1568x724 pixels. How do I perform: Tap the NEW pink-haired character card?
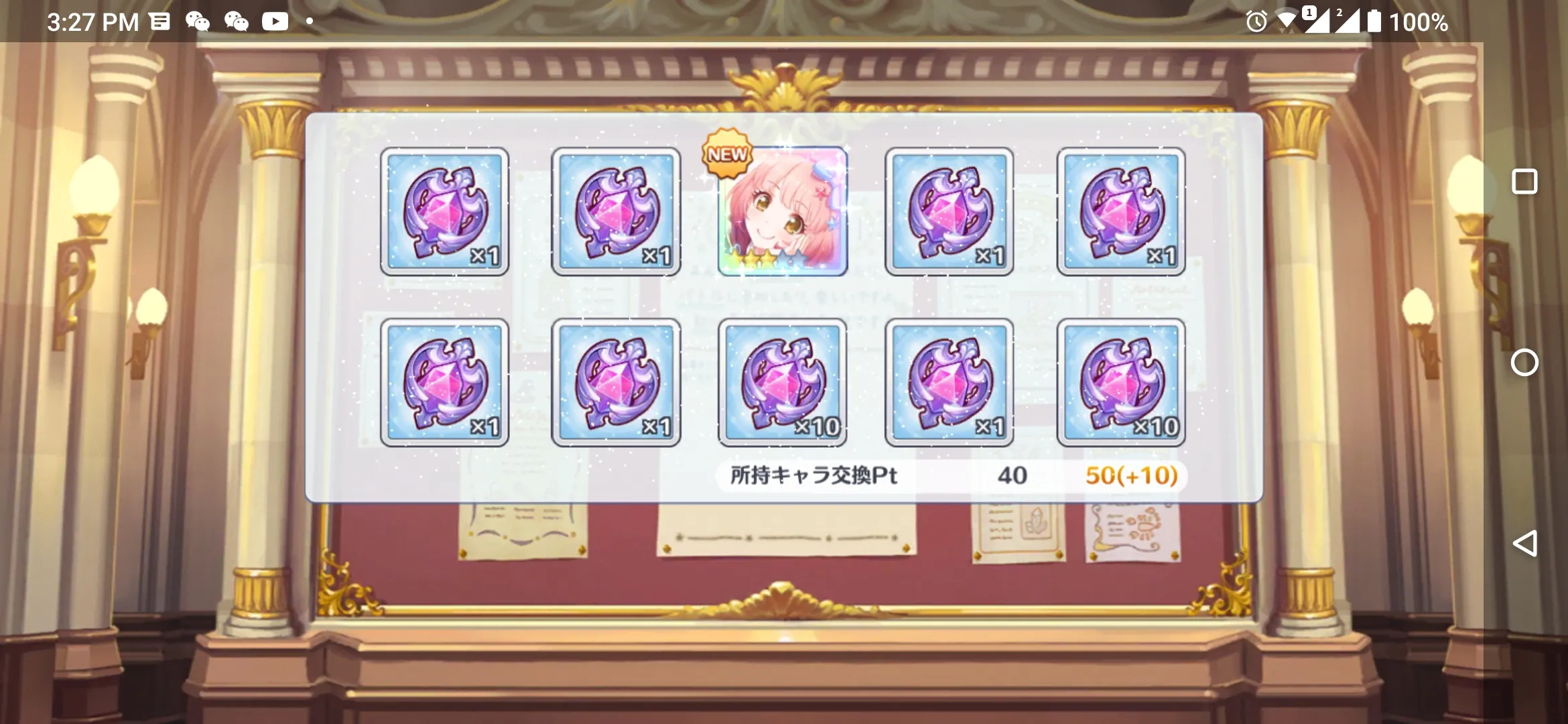(783, 211)
